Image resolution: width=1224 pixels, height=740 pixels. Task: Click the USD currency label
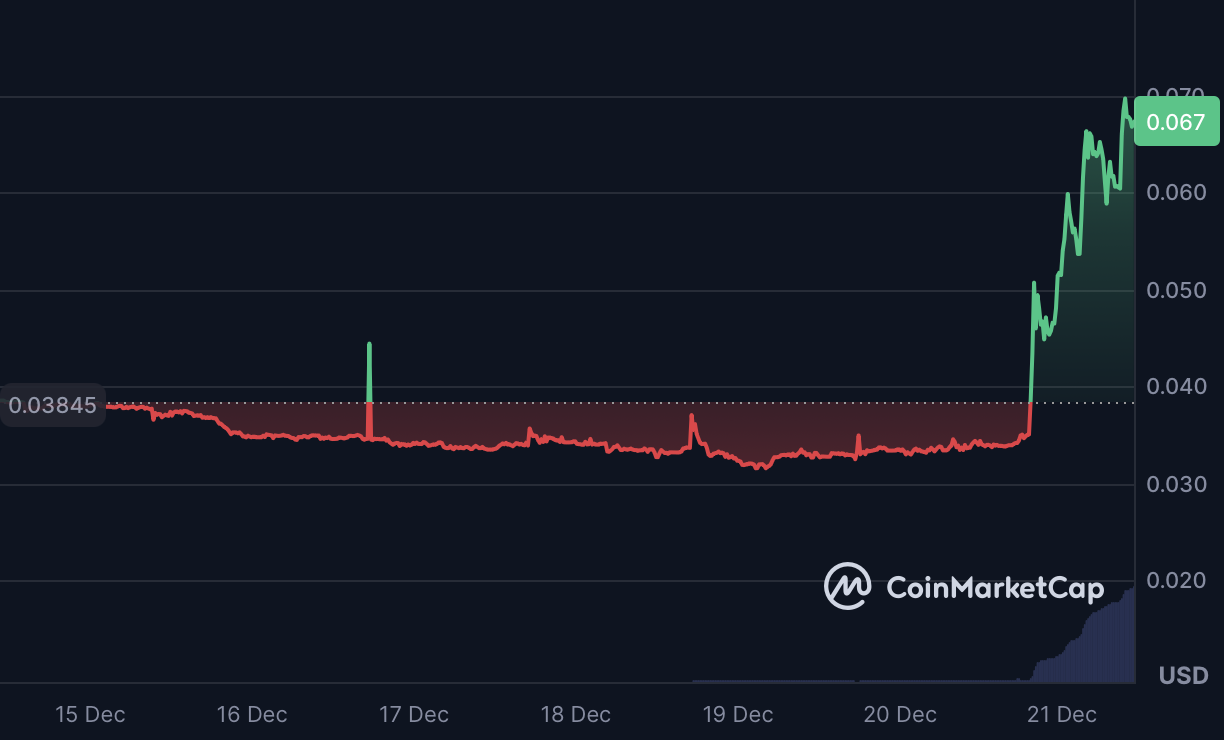coord(1184,676)
